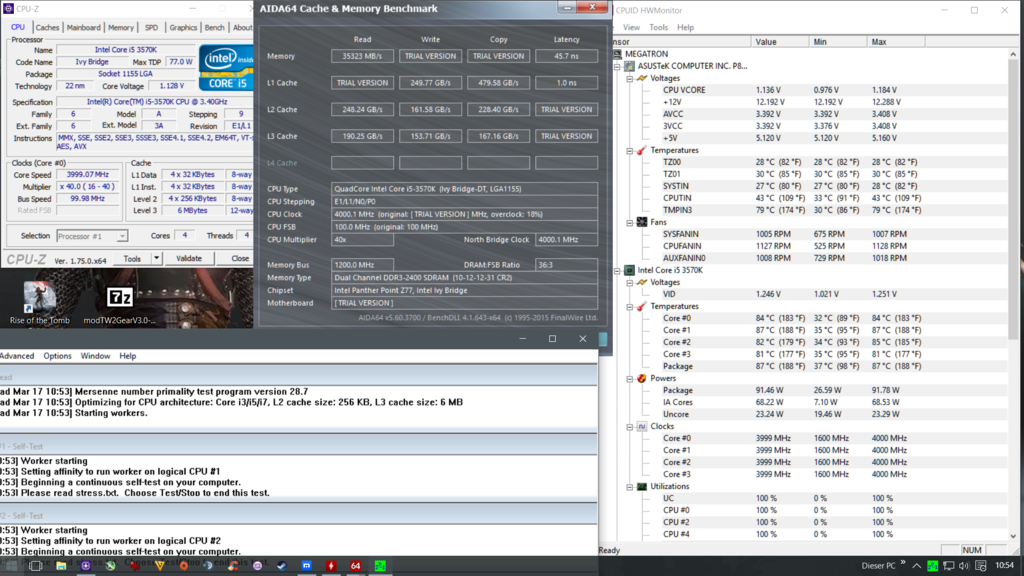
Task: Click the CCleaner icon in the taskbar
Action: [x=232, y=566]
